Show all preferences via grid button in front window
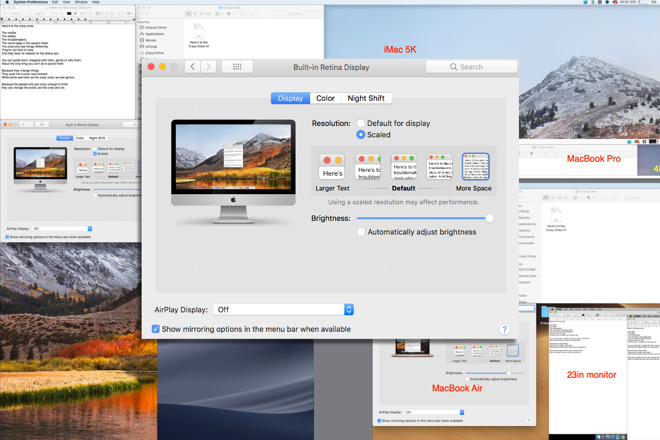 [237, 67]
